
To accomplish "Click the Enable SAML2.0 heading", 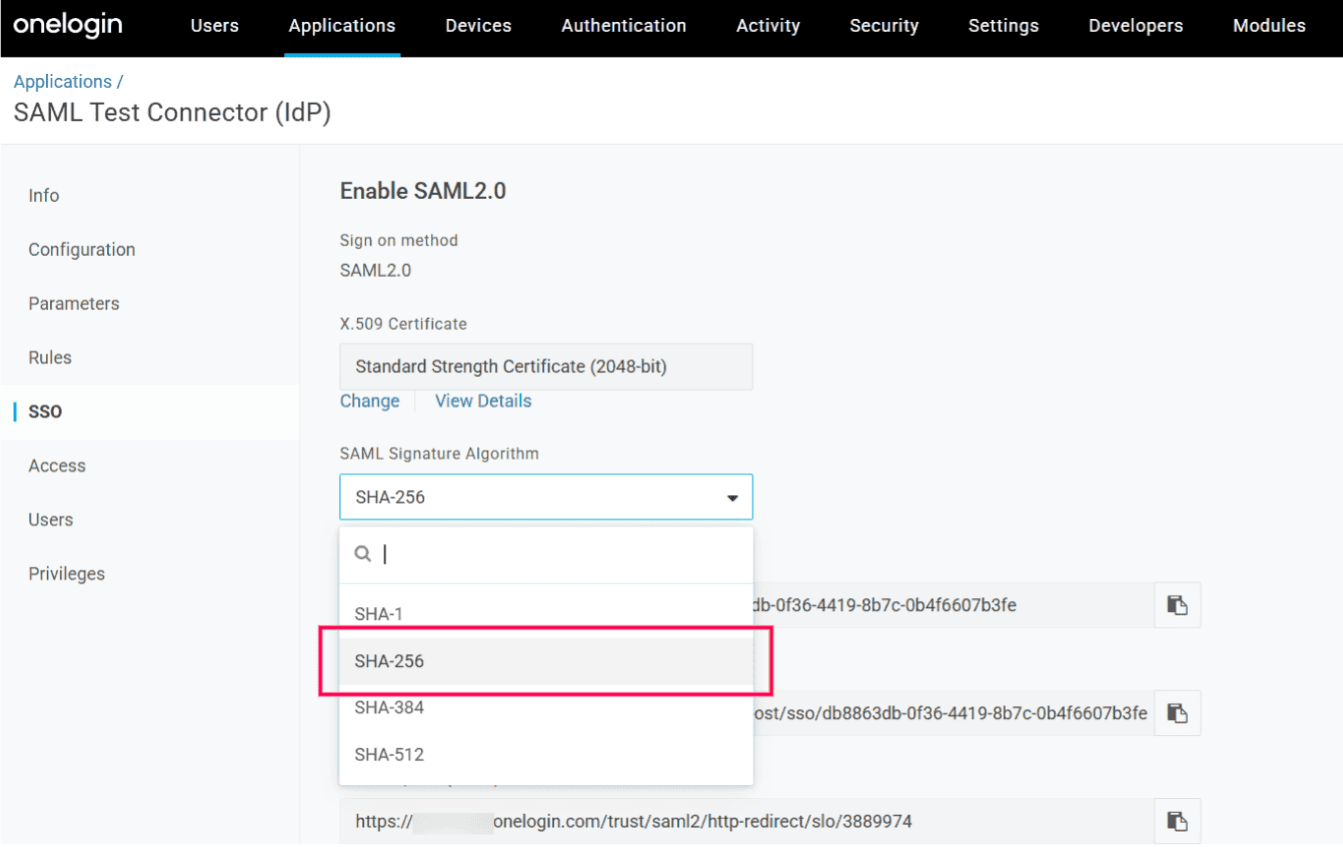I will (423, 191).
